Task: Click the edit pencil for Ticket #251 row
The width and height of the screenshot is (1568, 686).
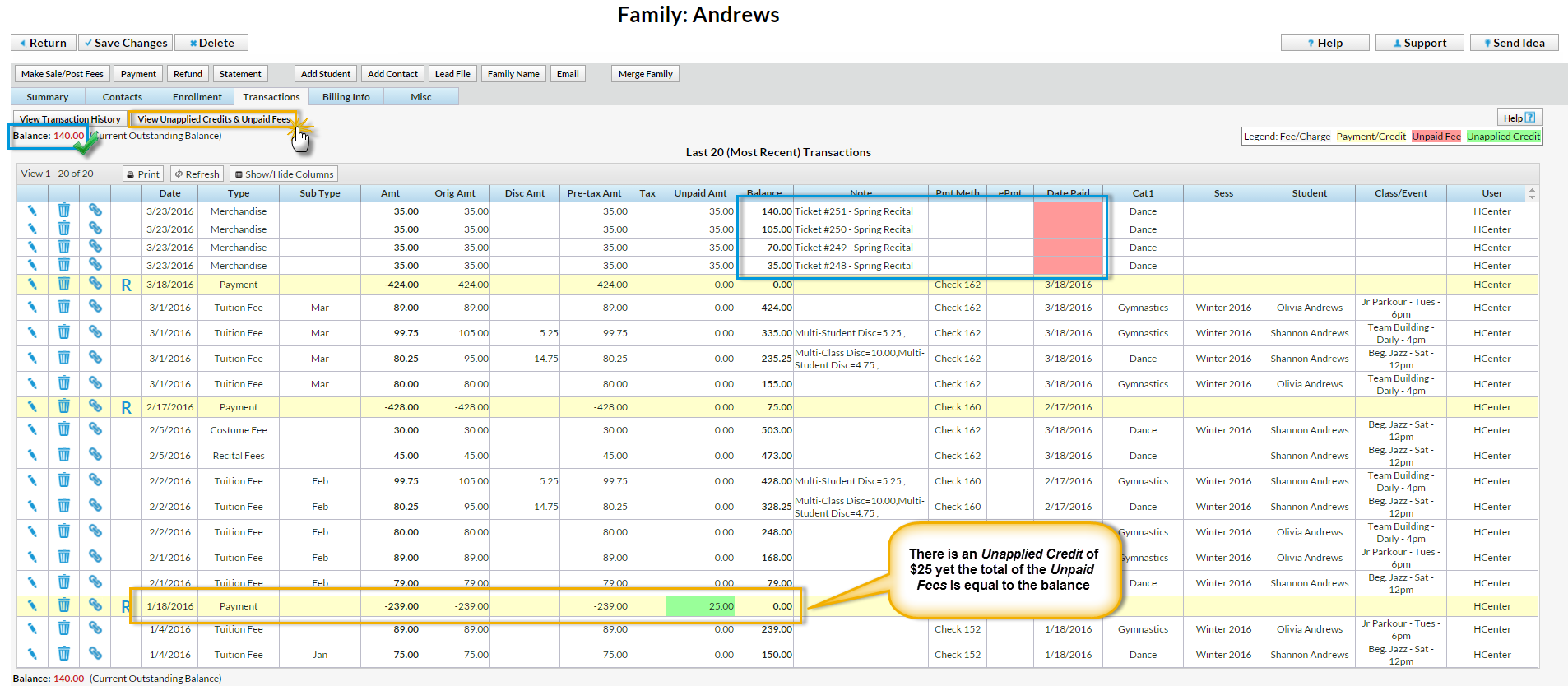Action: pyautogui.click(x=32, y=211)
